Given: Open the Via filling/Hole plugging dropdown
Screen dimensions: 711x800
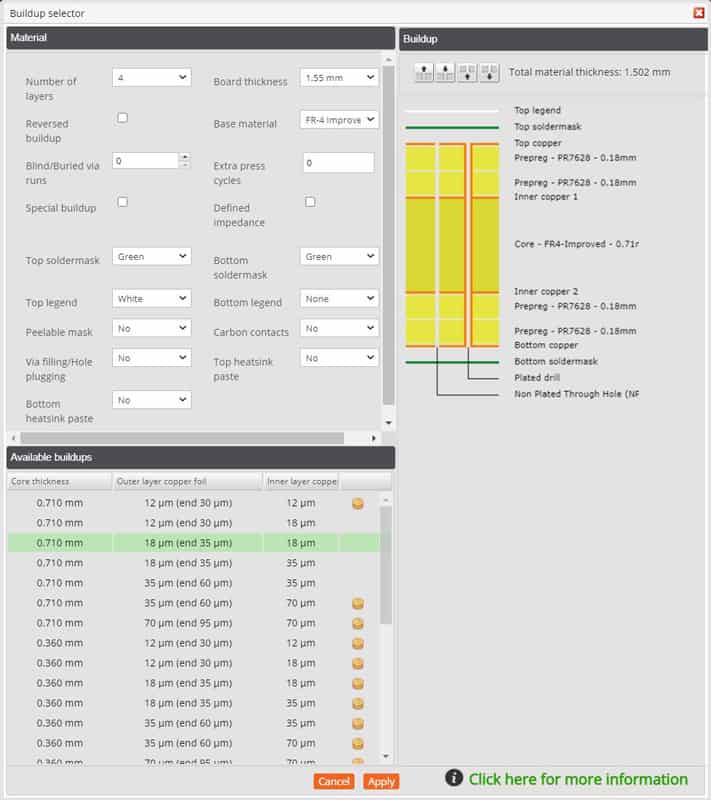Looking at the screenshot, I should [x=152, y=358].
